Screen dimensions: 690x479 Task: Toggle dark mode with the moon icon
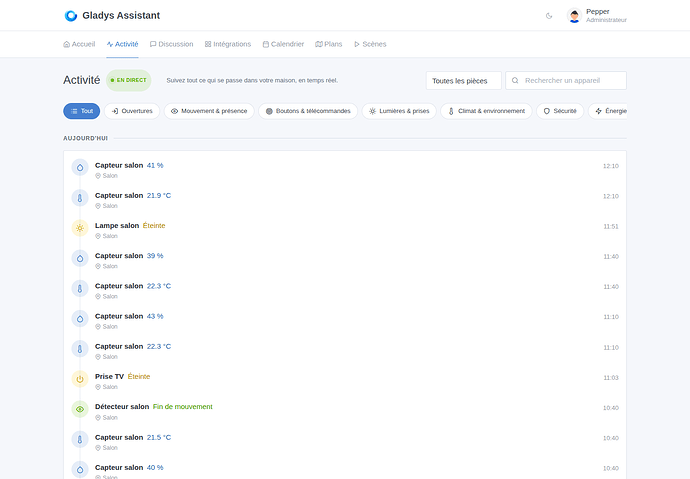(x=549, y=16)
